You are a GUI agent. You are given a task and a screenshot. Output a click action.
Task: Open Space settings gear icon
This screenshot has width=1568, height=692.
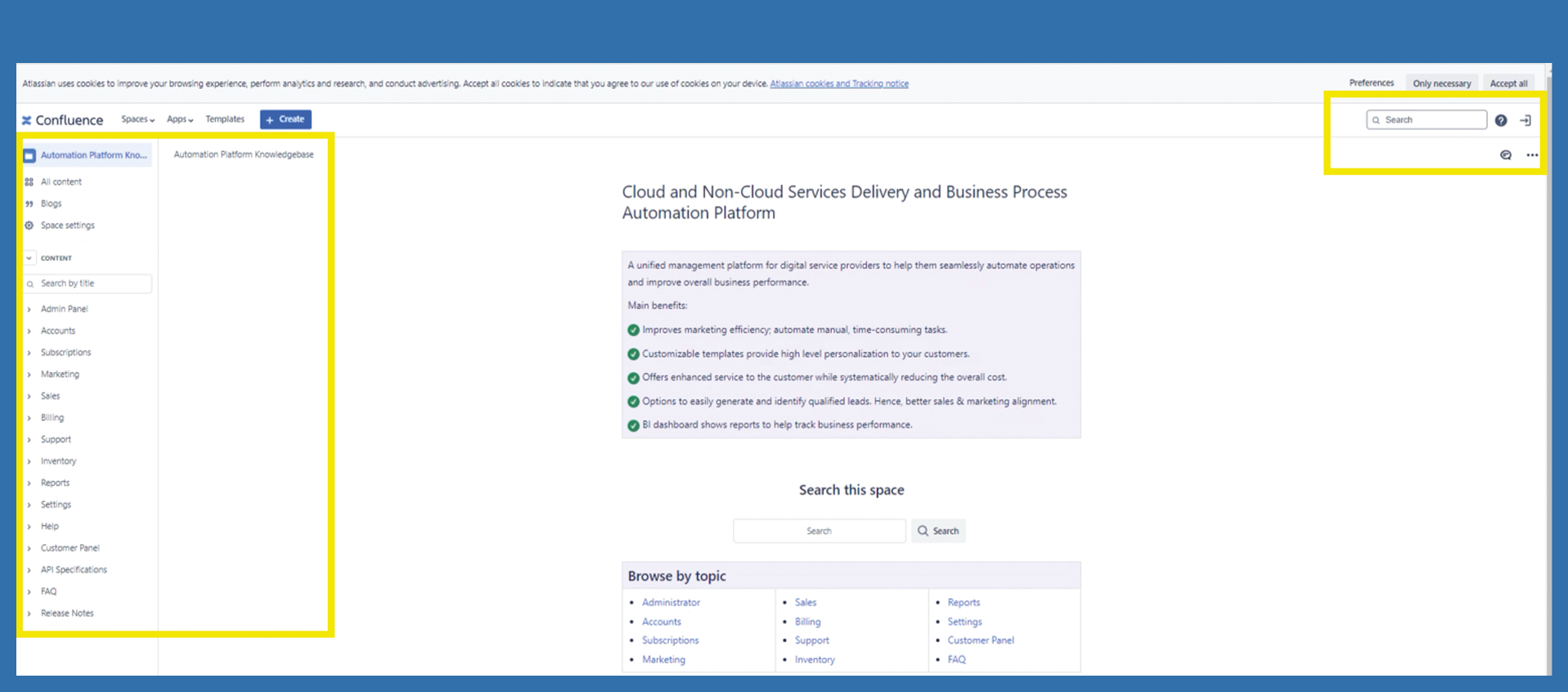(29, 226)
